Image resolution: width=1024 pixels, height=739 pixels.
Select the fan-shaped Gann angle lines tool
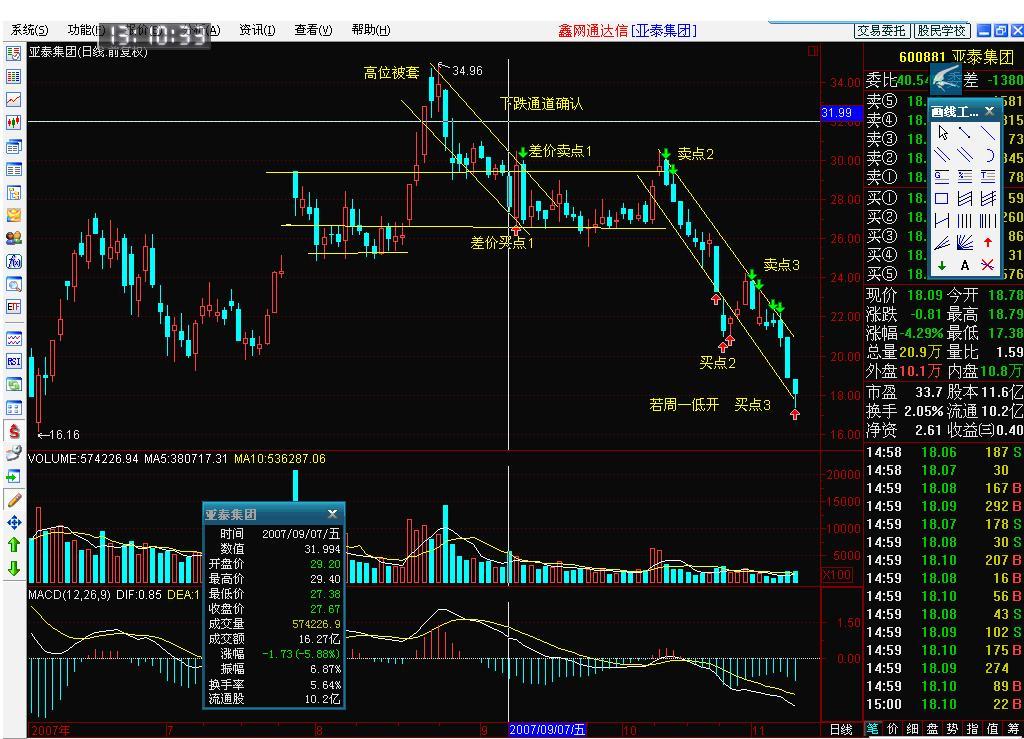(965, 243)
